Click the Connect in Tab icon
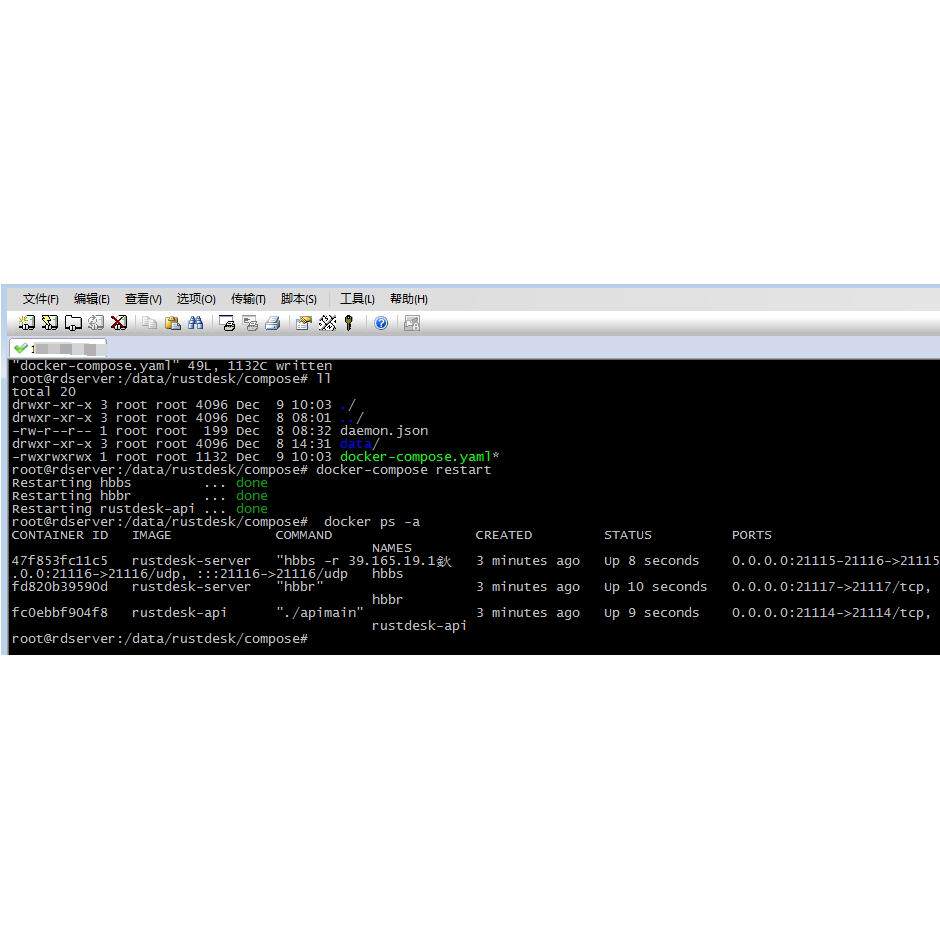 (73, 323)
